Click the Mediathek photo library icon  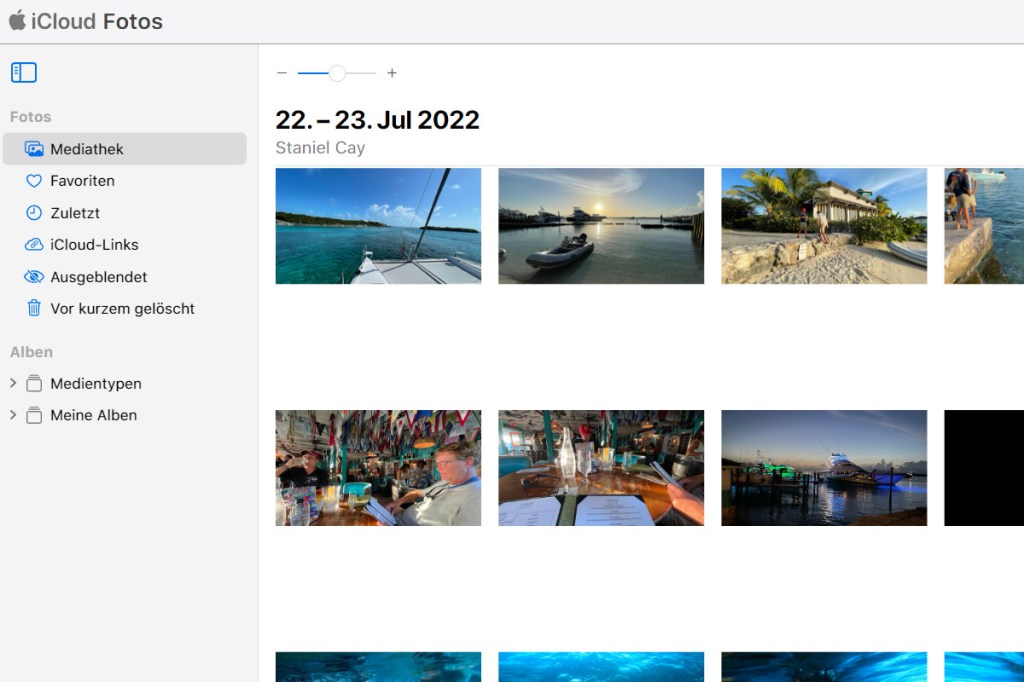click(x=34, y=149)
